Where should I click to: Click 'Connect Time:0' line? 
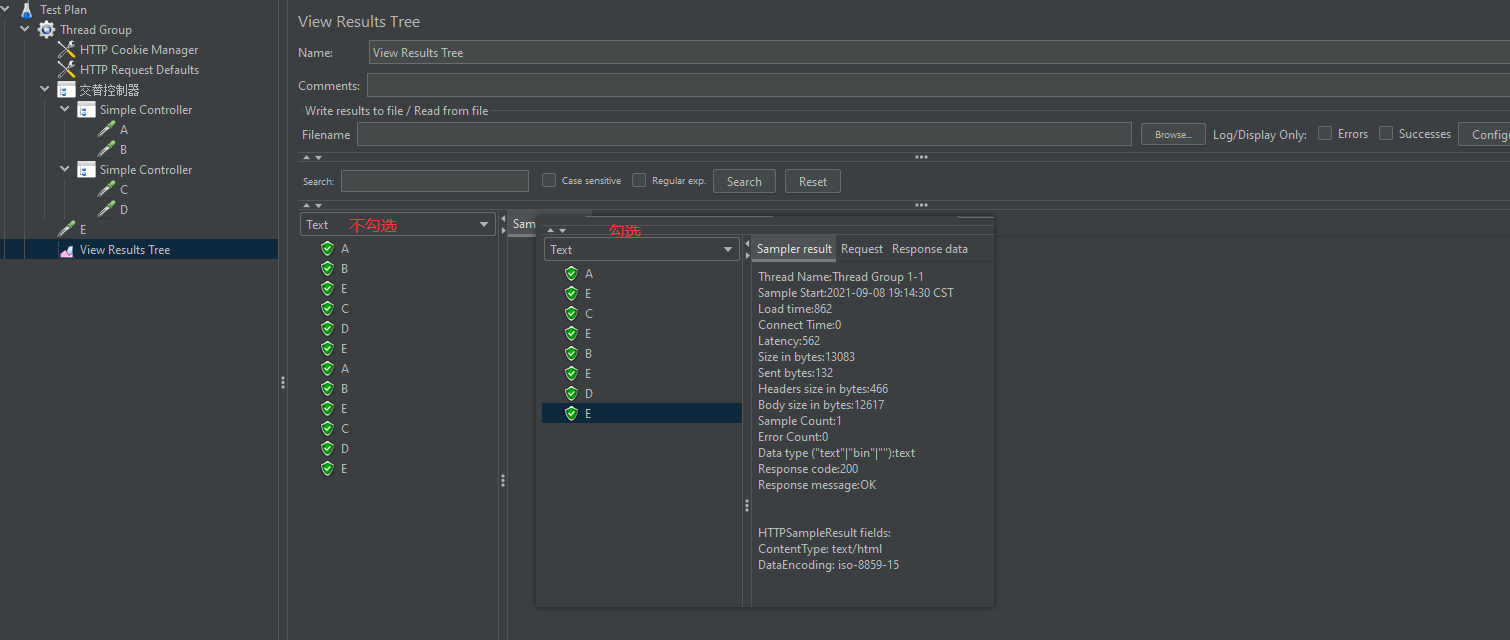pos(800,325)
